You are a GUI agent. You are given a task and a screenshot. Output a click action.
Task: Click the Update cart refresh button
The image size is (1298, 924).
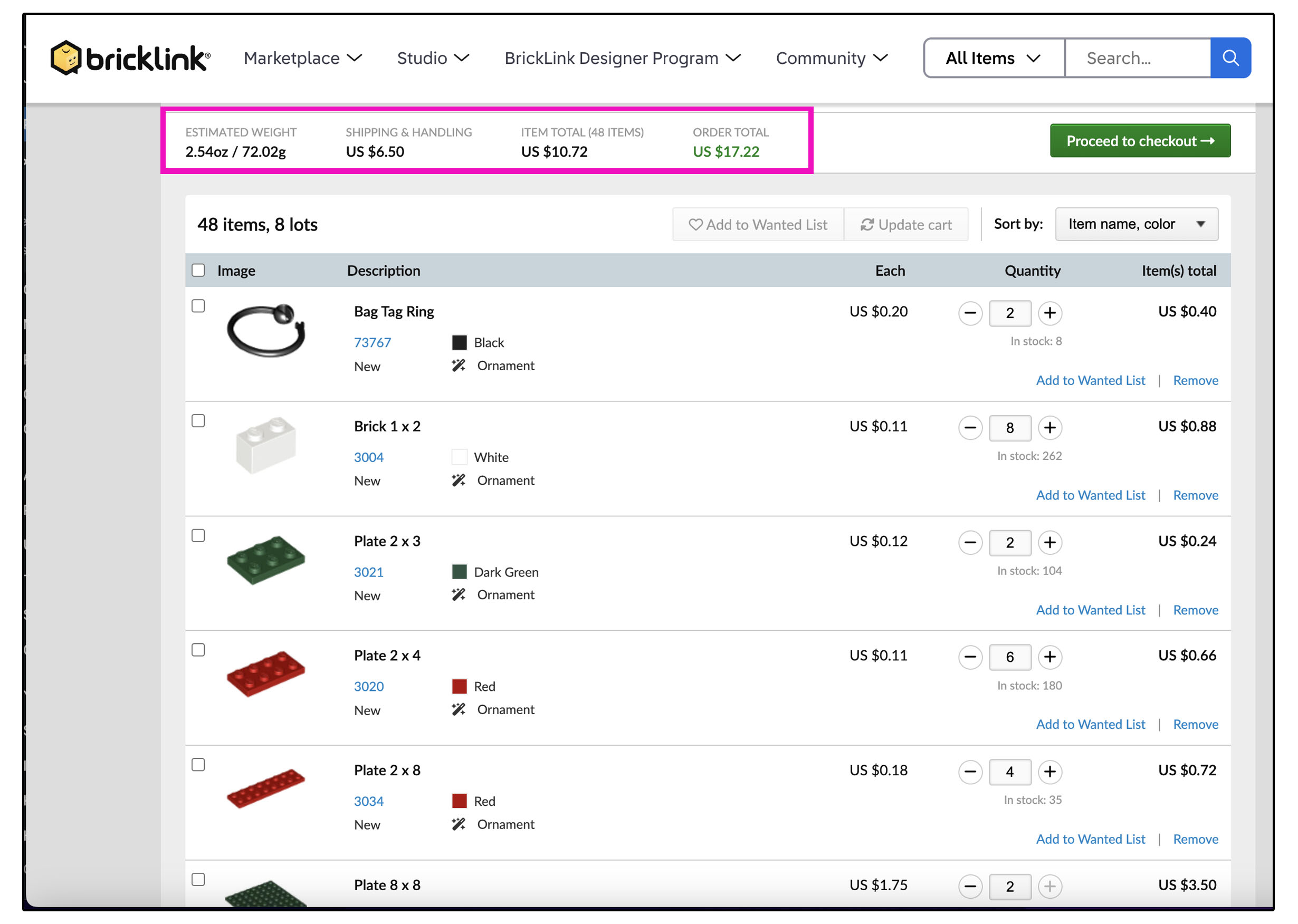pyautogui.click(x=906, y=225)
